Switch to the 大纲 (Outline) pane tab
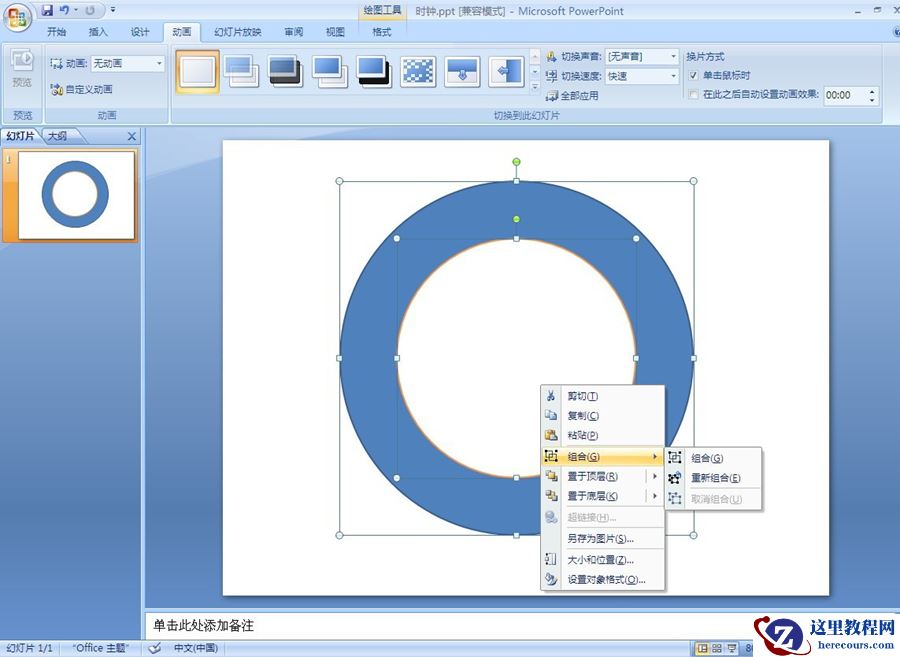900x657 pixels. (x=57, y=136)
